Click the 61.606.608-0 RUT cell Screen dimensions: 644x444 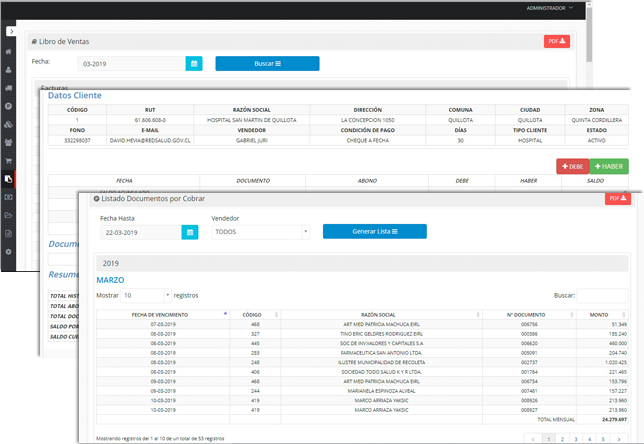[150, 120]
